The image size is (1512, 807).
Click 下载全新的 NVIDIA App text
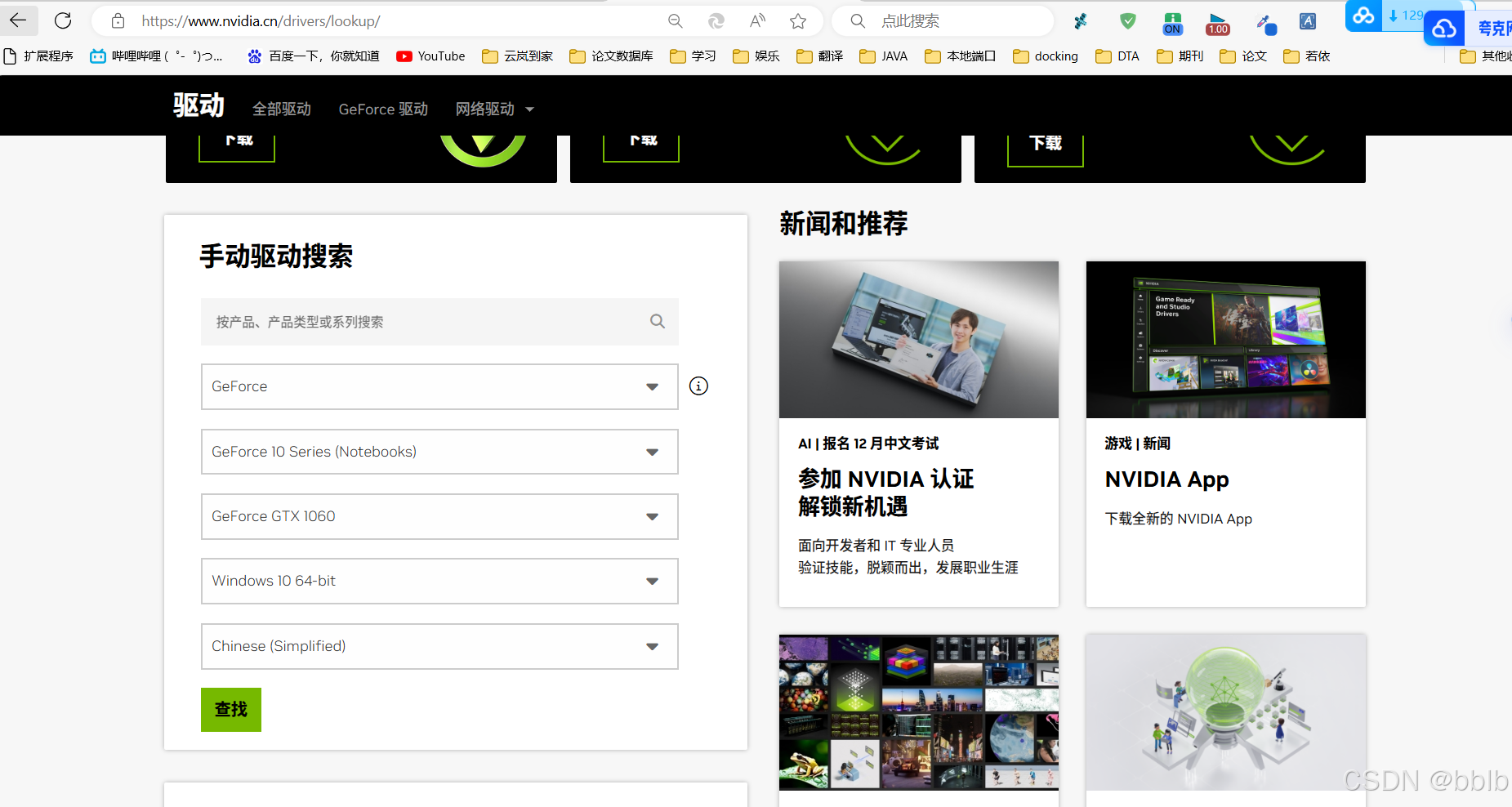tap(1179, 519)
